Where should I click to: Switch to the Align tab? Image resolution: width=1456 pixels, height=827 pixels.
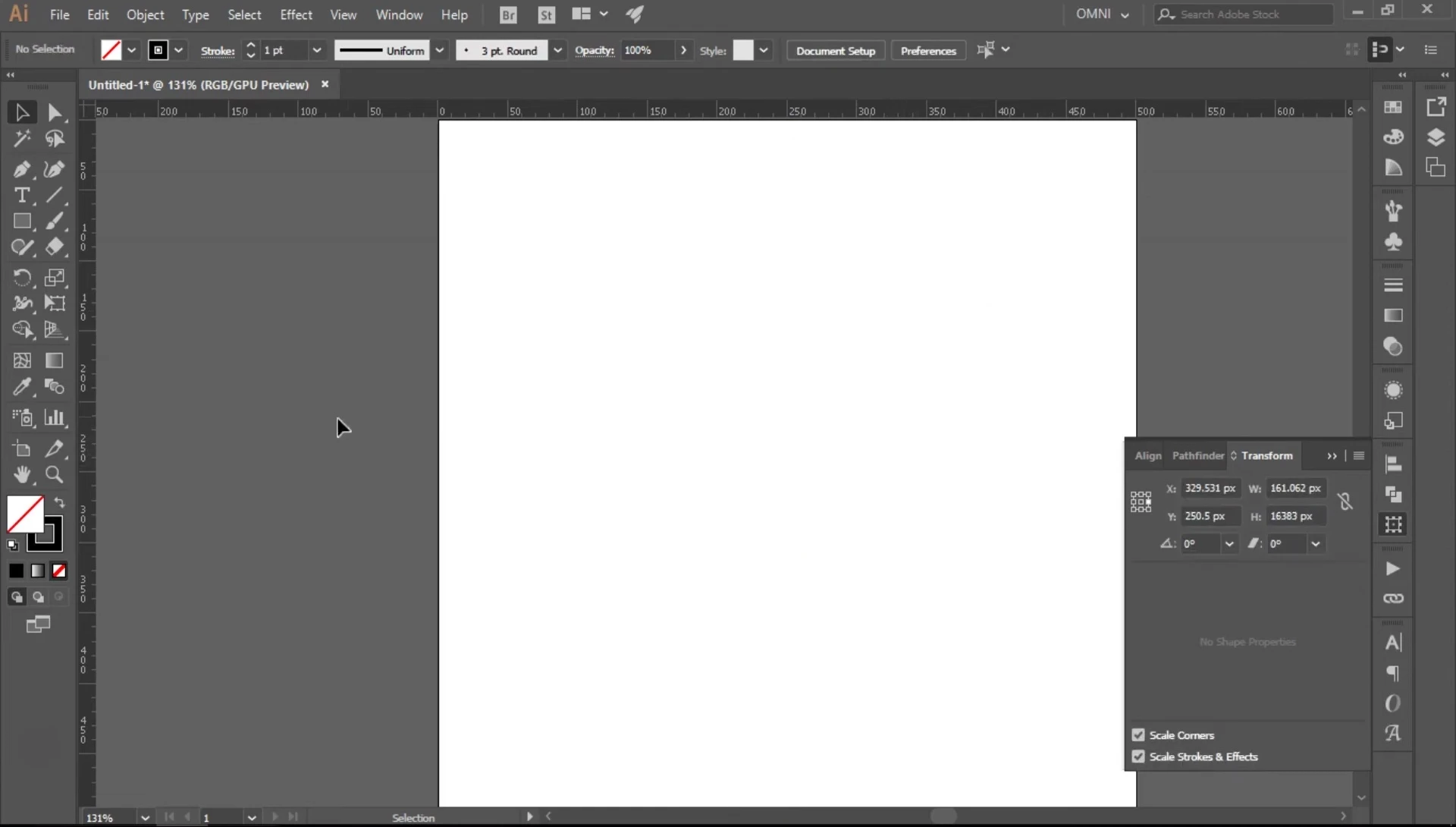(x=1148, y=455)
